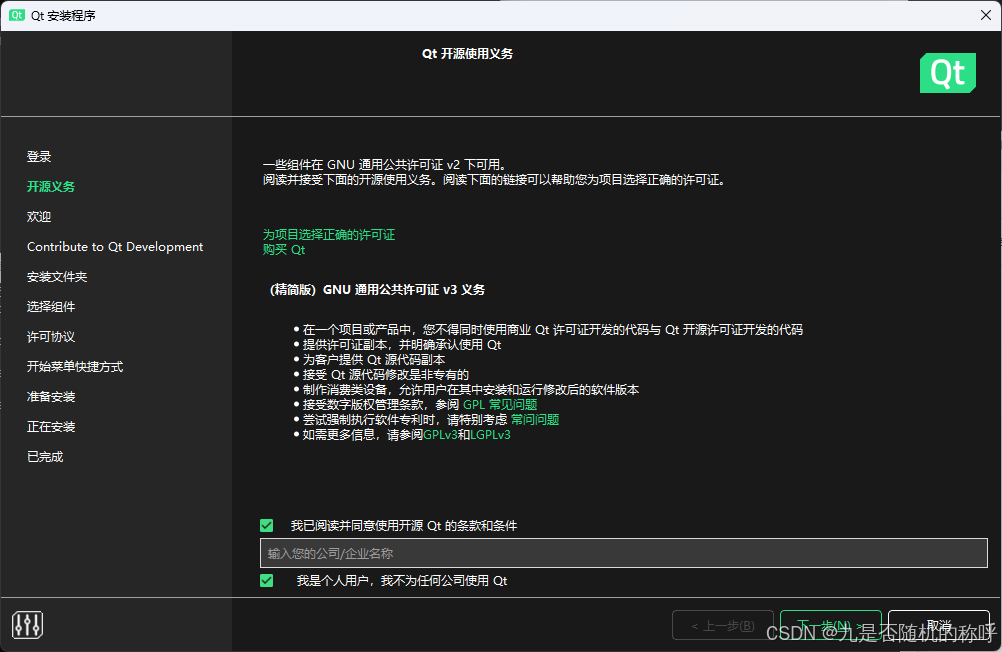The image size is (1002, 652).
Task: Click the bullet 提供许可证副本，并明确承认使用 Qt
Action: pos(402,345)
